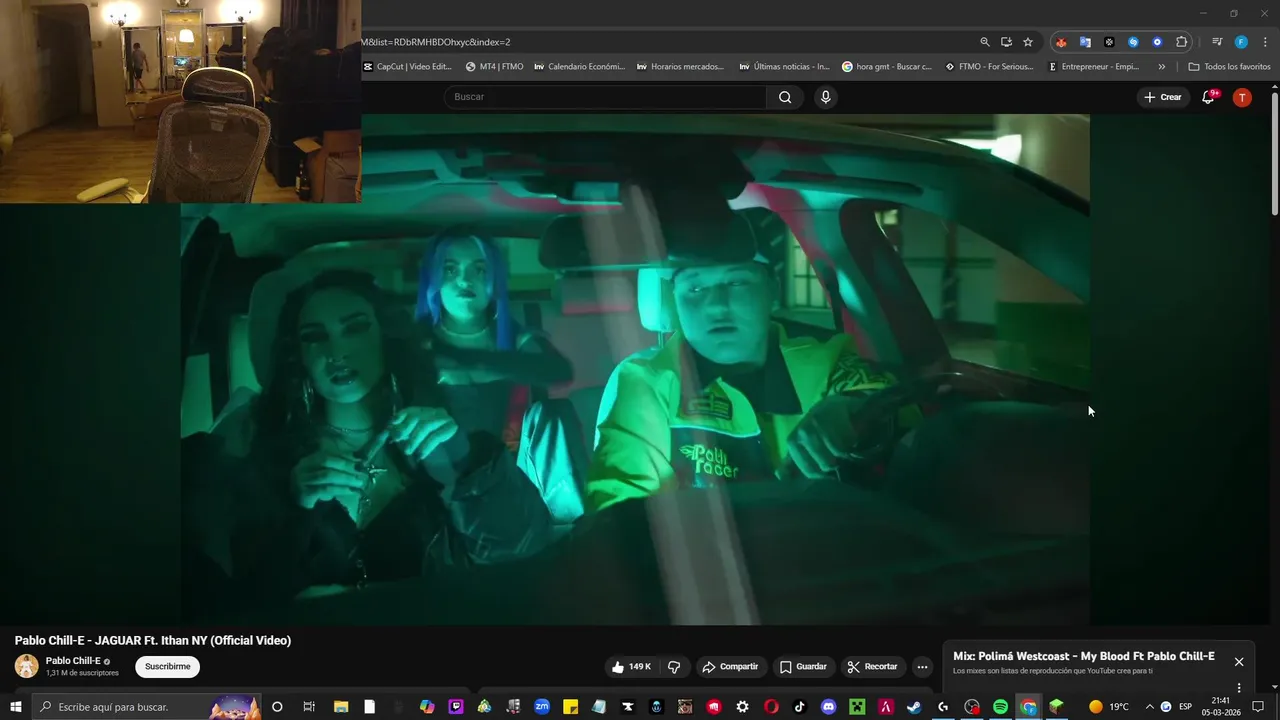The image size is (1280, 720).
Task: Focus the YouTube Buscar search field
Action: tap(605, 97)
